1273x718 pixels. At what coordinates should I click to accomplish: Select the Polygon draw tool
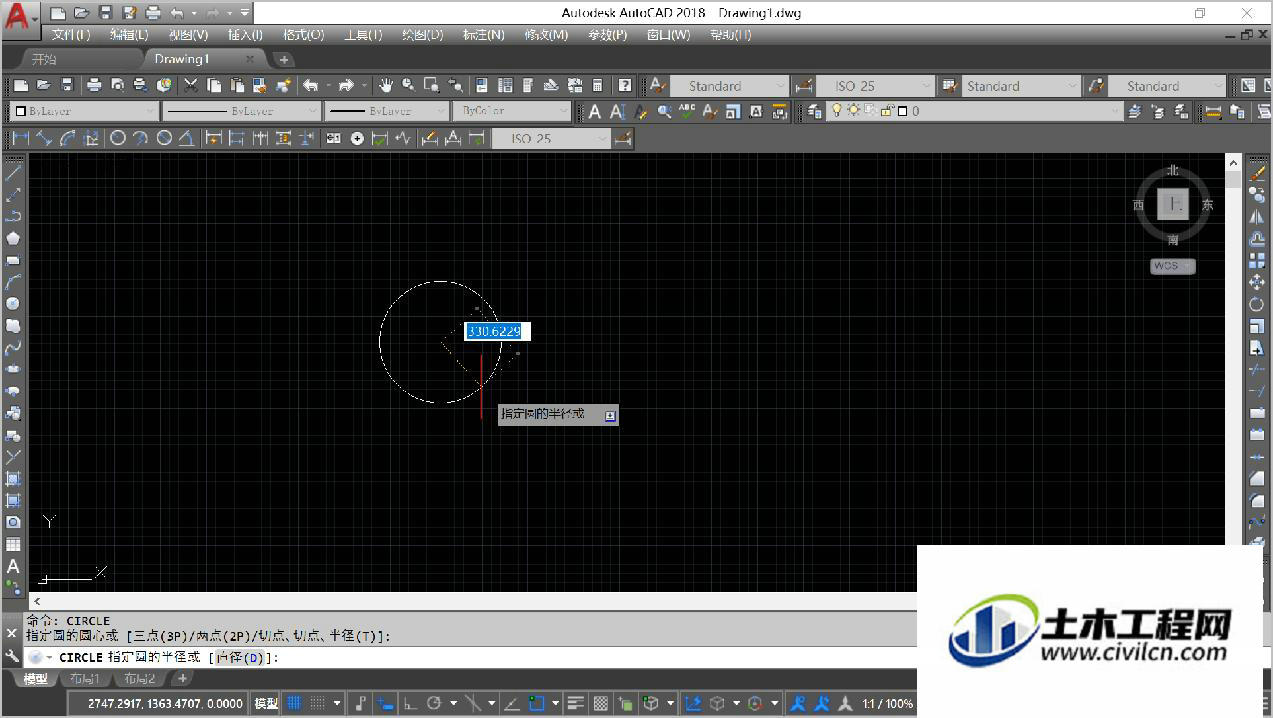click(13, 238)
